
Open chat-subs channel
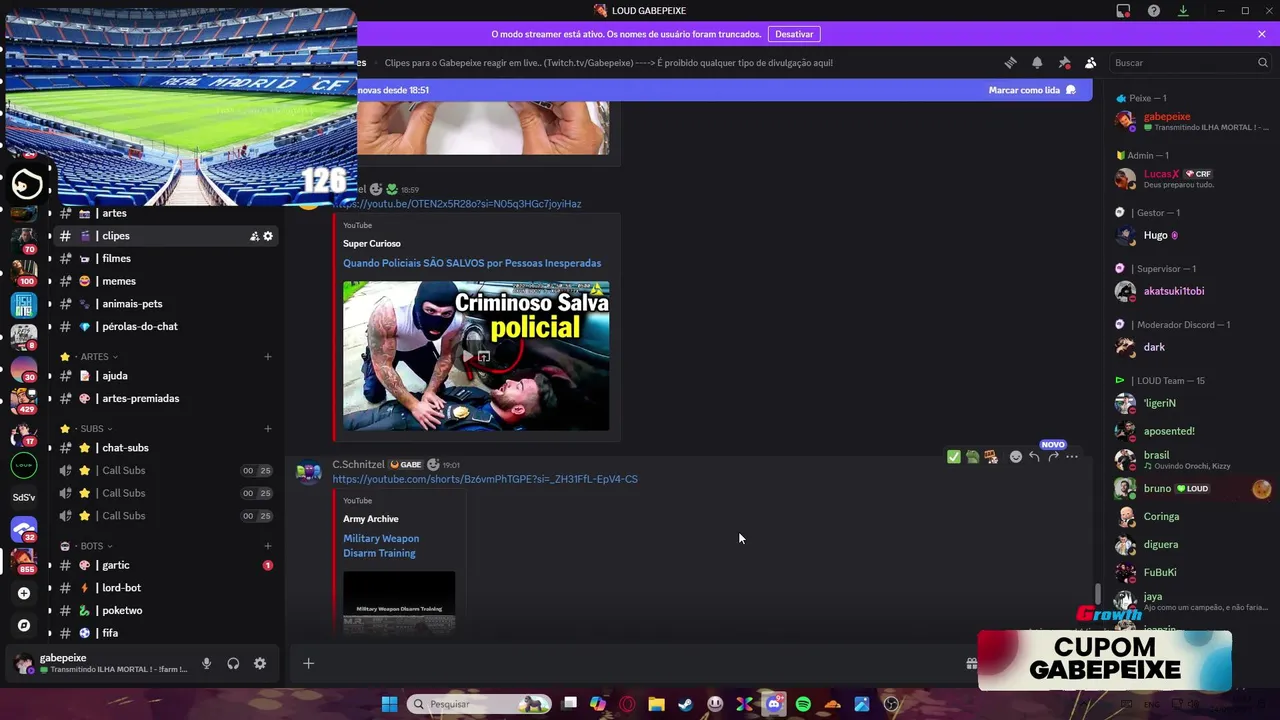(166, 448)
